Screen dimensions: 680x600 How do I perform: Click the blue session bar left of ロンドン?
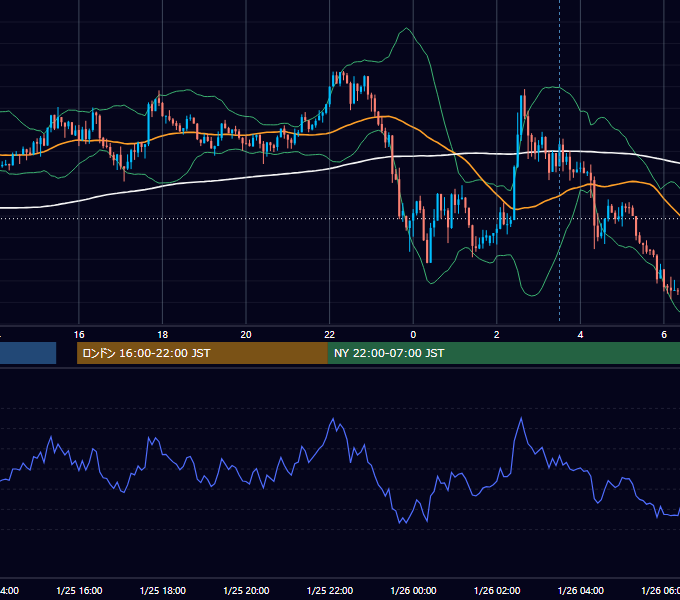28,353
